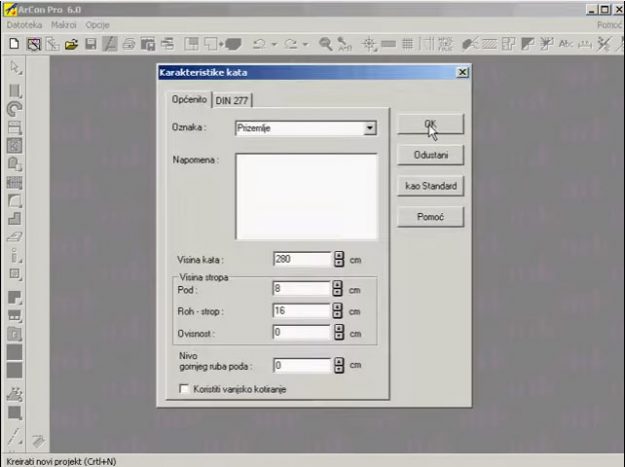The height and width of the screenshot is (467, 625).
Task: Click the magnifier zoom icon in toolbar
Action: point(326,44)
